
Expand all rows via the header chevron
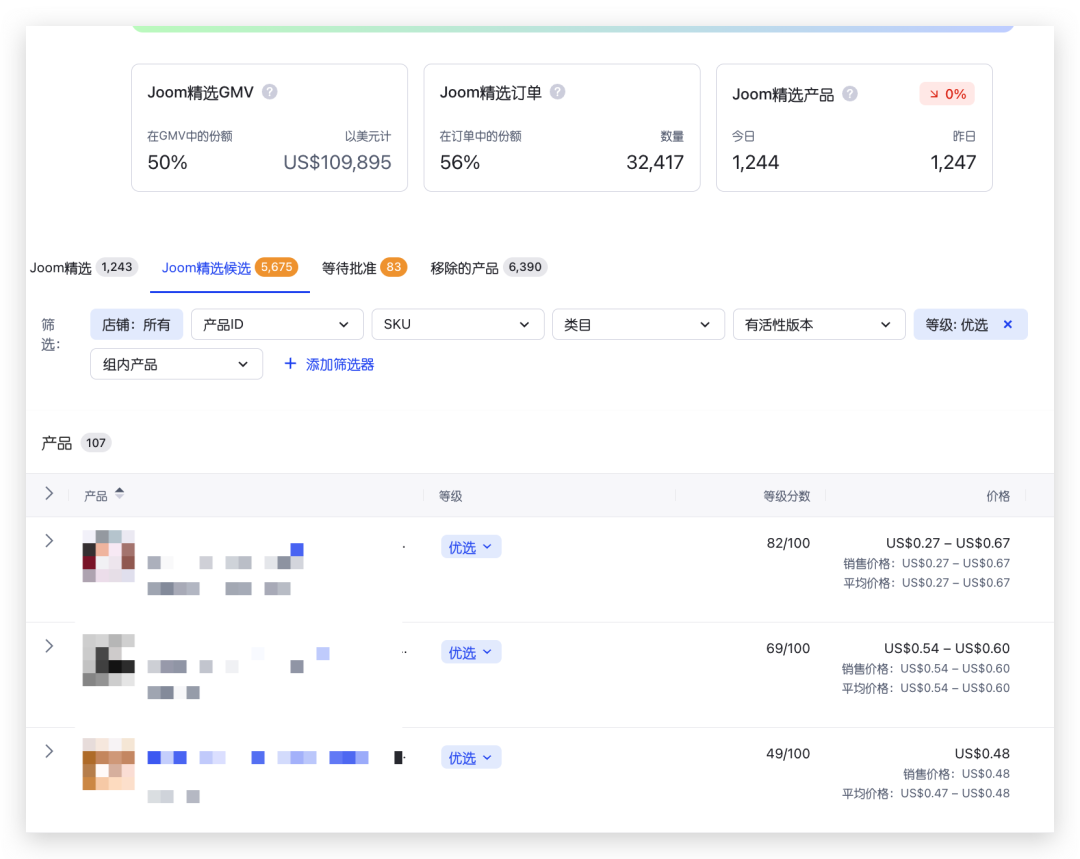(49, 493)
